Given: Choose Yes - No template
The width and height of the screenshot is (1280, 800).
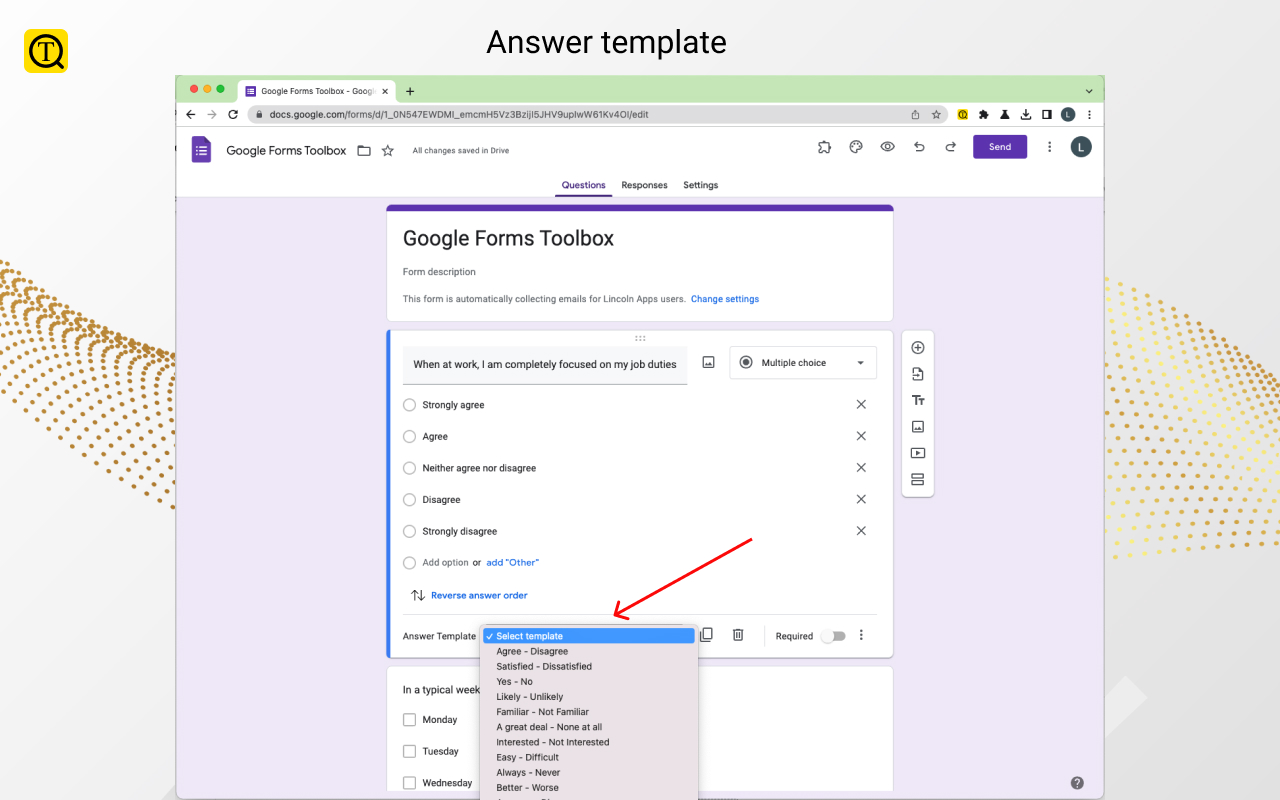Looking at the screenshot, I should tap(588, 681).
